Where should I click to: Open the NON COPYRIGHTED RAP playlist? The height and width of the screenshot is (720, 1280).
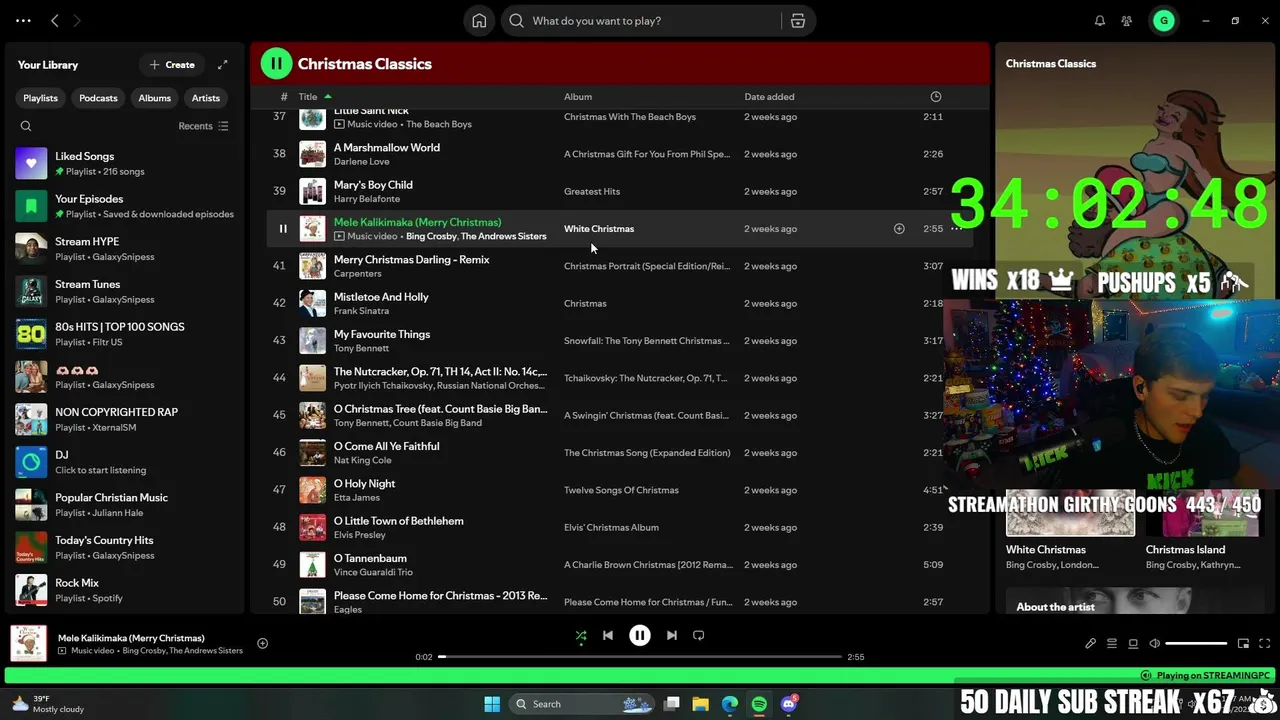tap(124, 419)
